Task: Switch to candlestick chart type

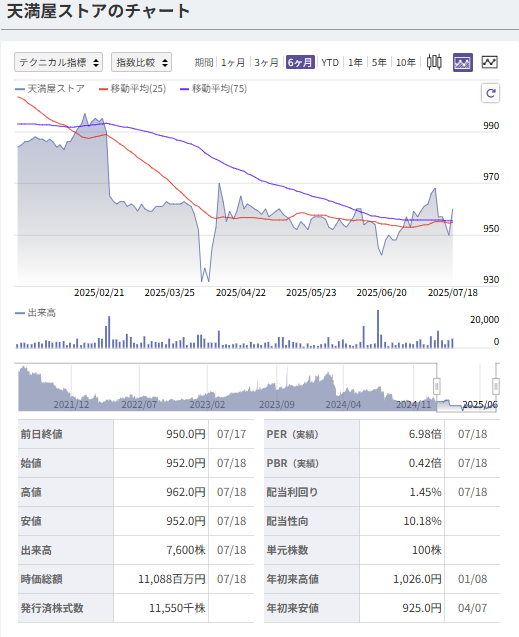Action: [x=434, y=62]
